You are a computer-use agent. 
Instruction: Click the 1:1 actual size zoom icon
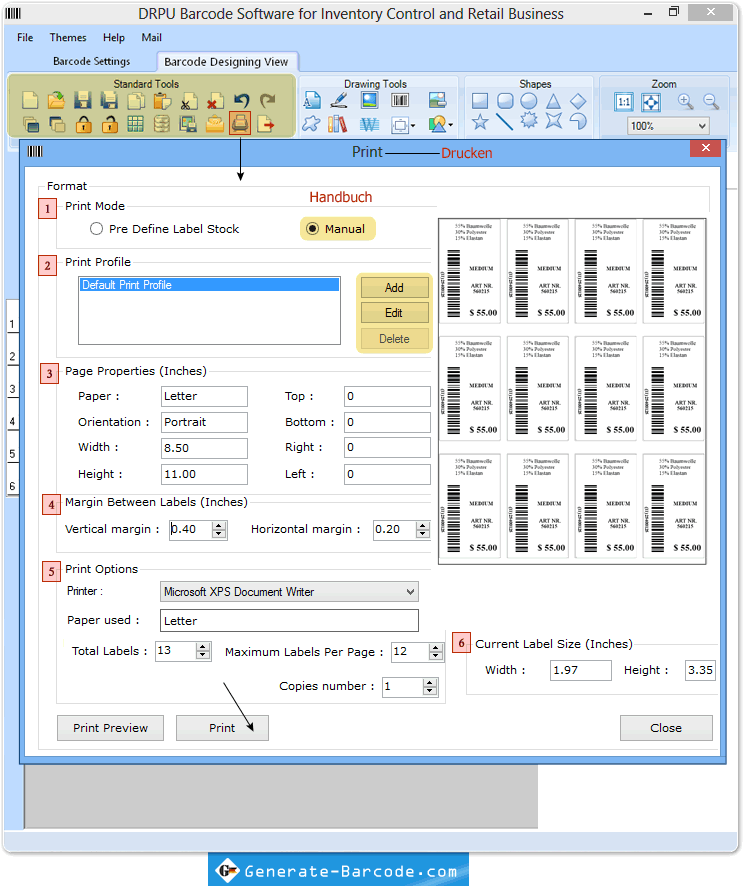coord(624,102)
